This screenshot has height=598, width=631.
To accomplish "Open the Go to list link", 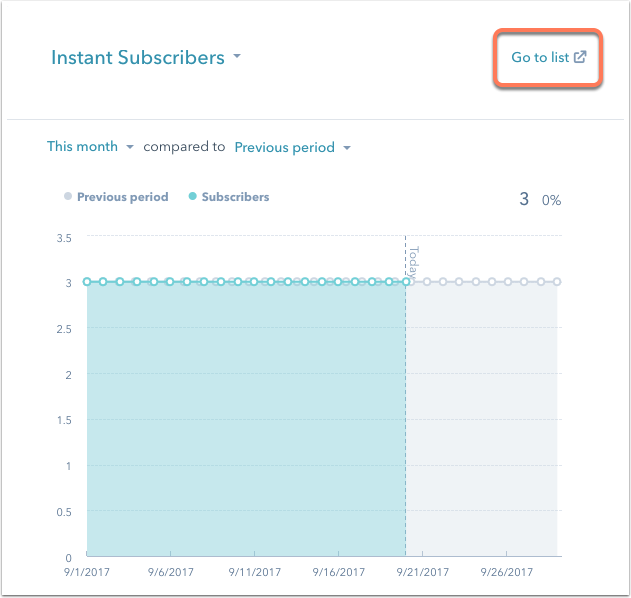I will pyautogui.click(x=549, y=57).
